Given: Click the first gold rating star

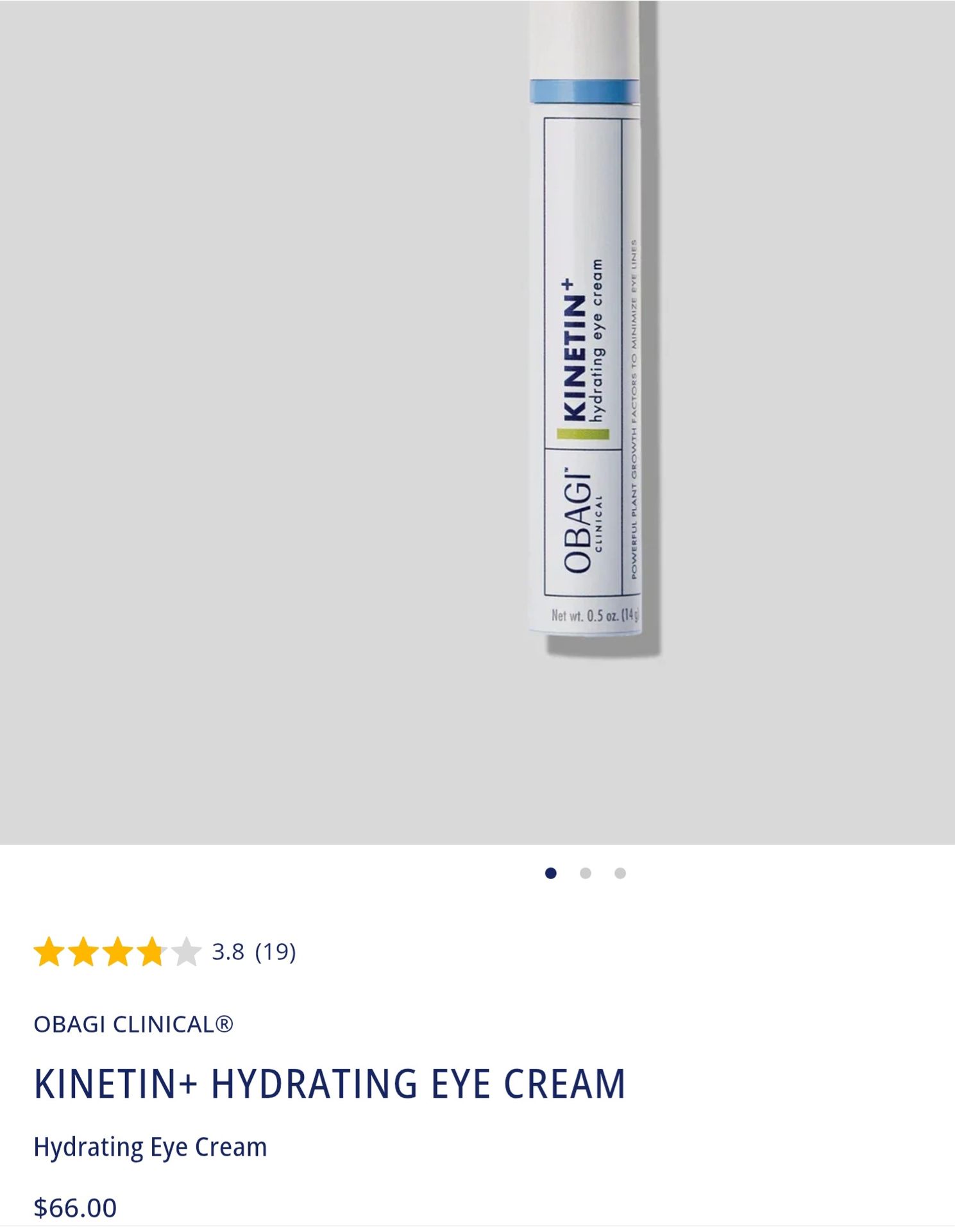Looking at the screenshot, I should click(x=48, y=952).
